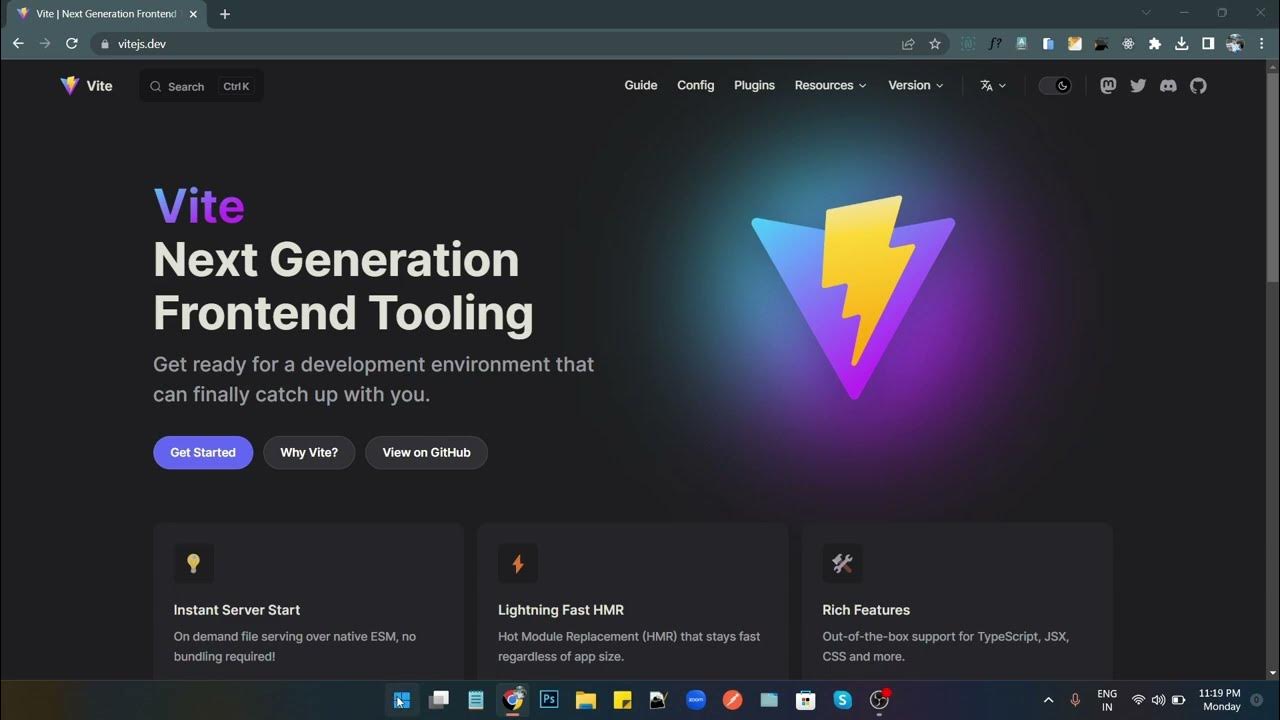Click the Vite logo in the navbar

(x=69, y=86)
